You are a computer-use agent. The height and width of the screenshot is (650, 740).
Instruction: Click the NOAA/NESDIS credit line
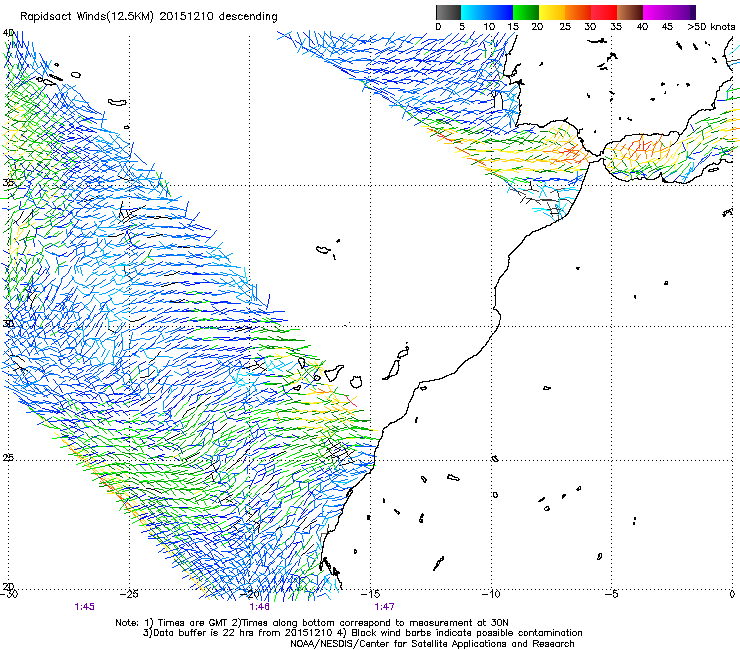click(x=432, y=644)
